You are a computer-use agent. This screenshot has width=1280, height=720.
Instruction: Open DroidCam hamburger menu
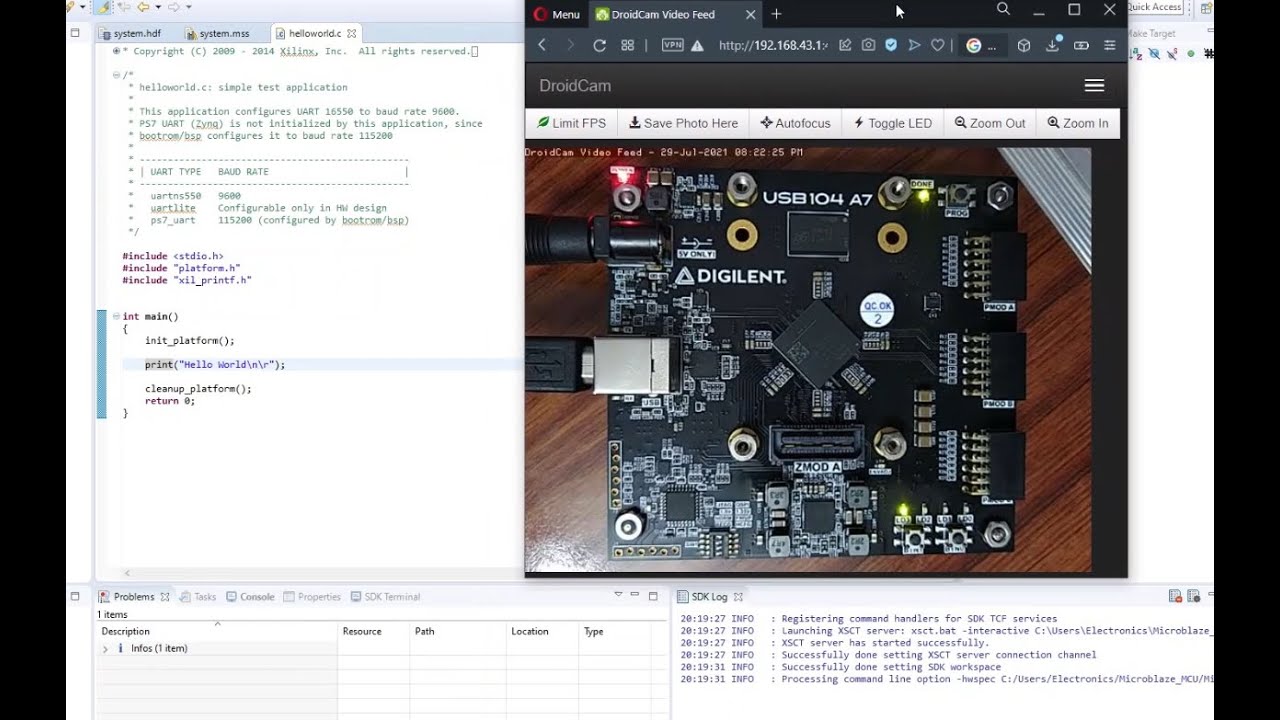tap(1094, 86)
